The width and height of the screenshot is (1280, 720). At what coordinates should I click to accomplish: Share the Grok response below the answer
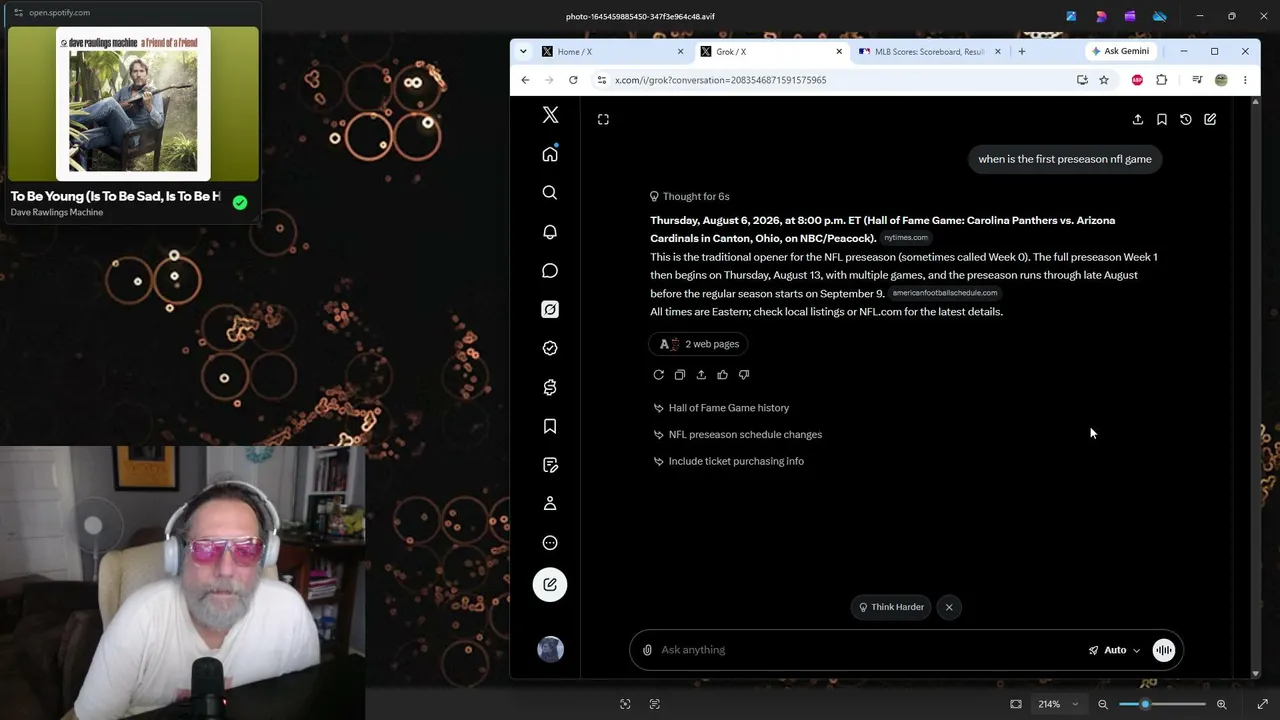tap(701, 375)
